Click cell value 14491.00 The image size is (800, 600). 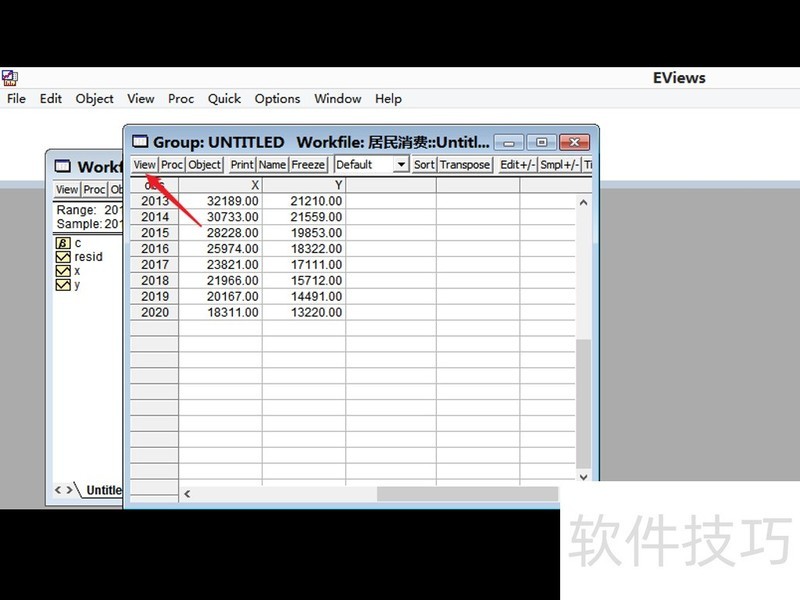pyautogui.click(x=304, y=296)
